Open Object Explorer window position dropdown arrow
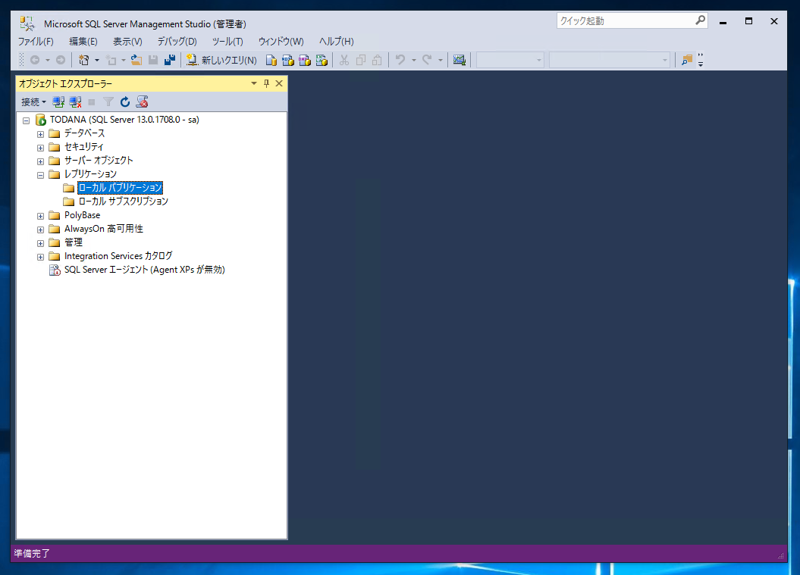 (x=254, y=83)
